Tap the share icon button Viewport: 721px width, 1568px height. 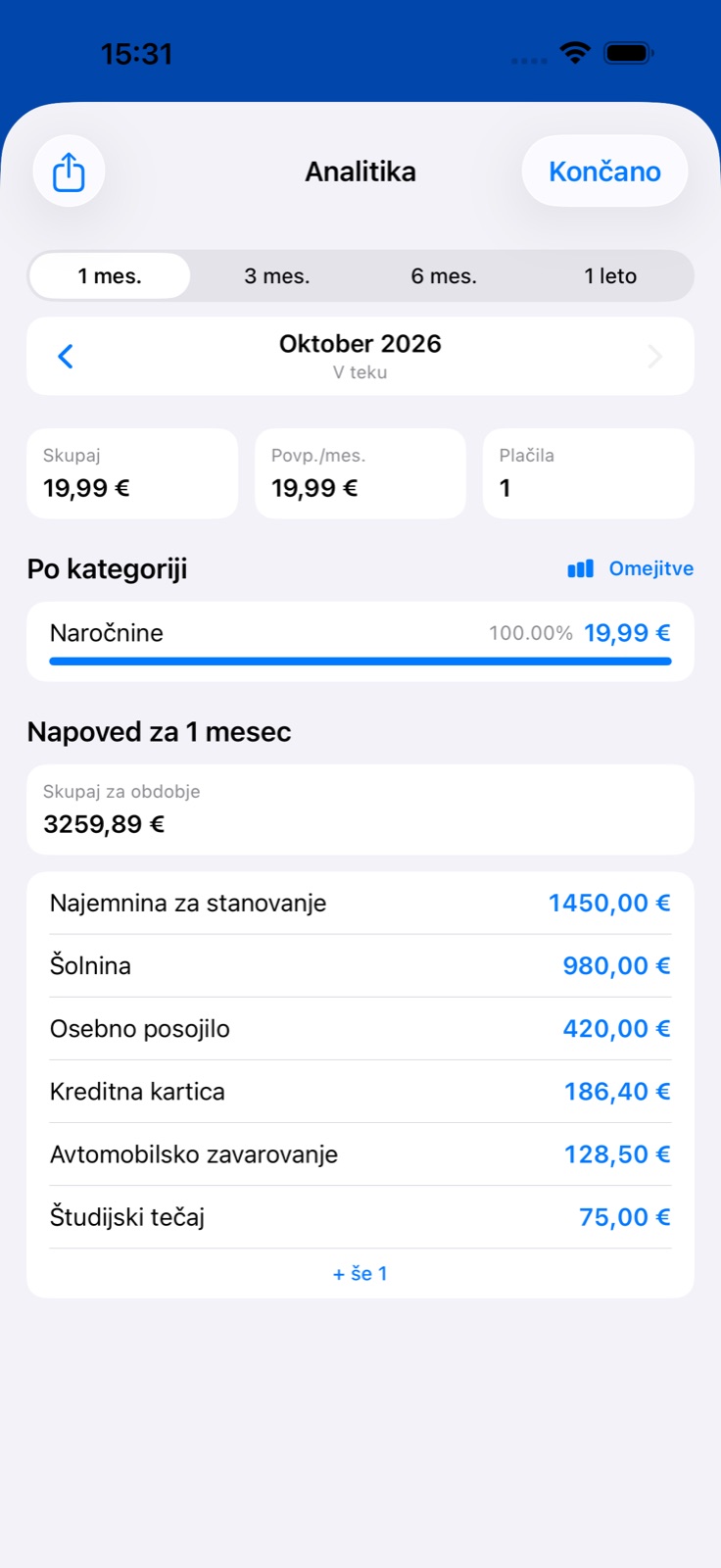click(x=69, y=171)
